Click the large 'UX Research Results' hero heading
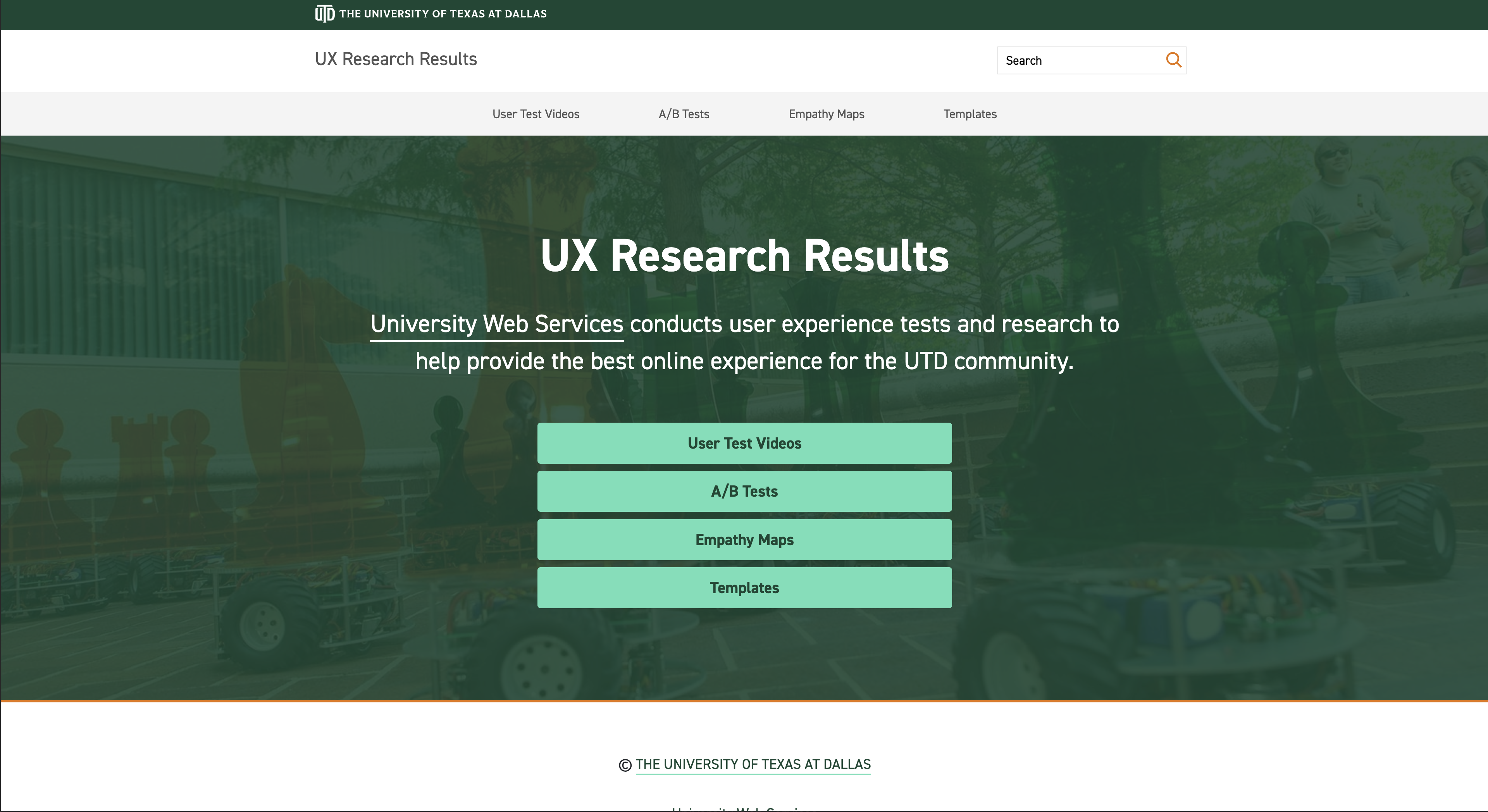This screenshot has height=812, width=1488. tap(744, 256)
